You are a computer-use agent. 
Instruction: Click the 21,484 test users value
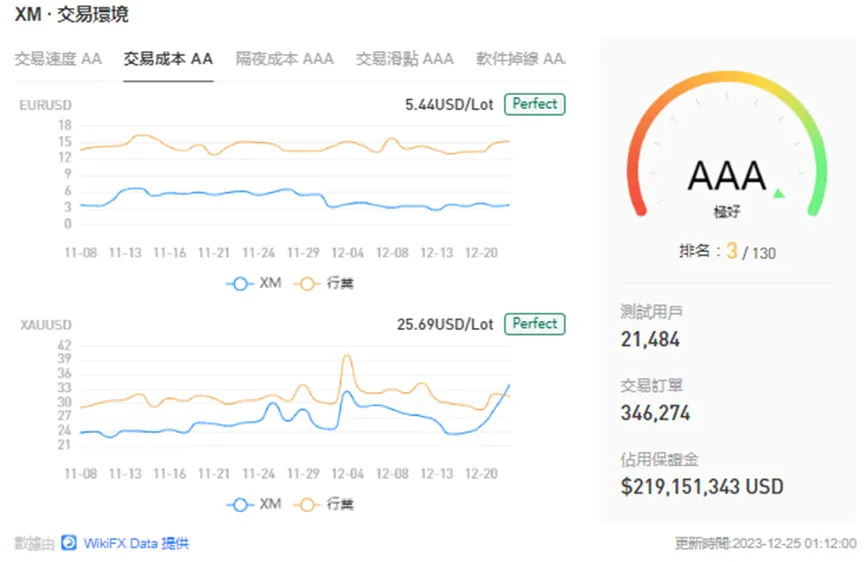click(x=650, y=339)
